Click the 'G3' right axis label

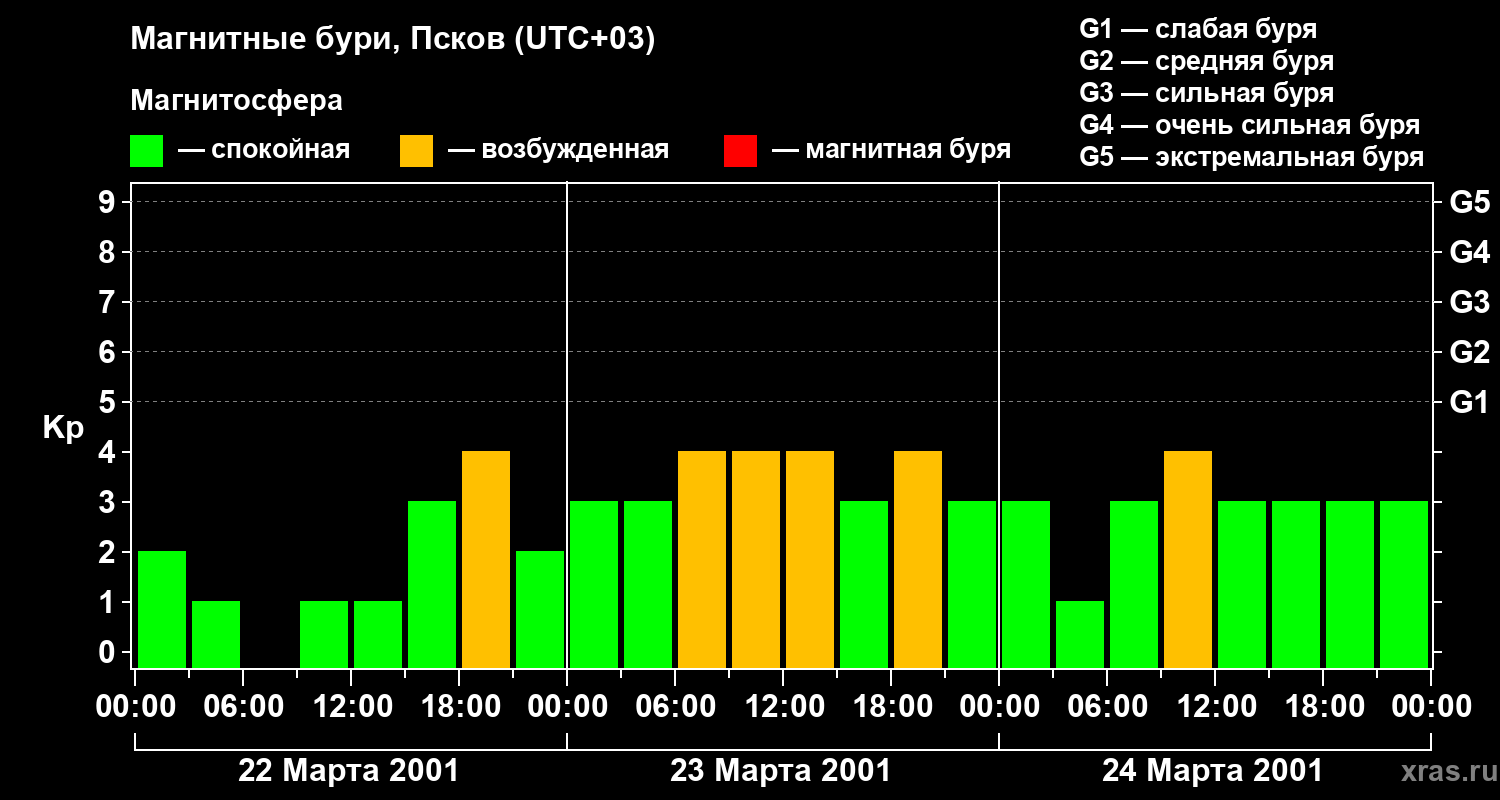pos(1469,302)
